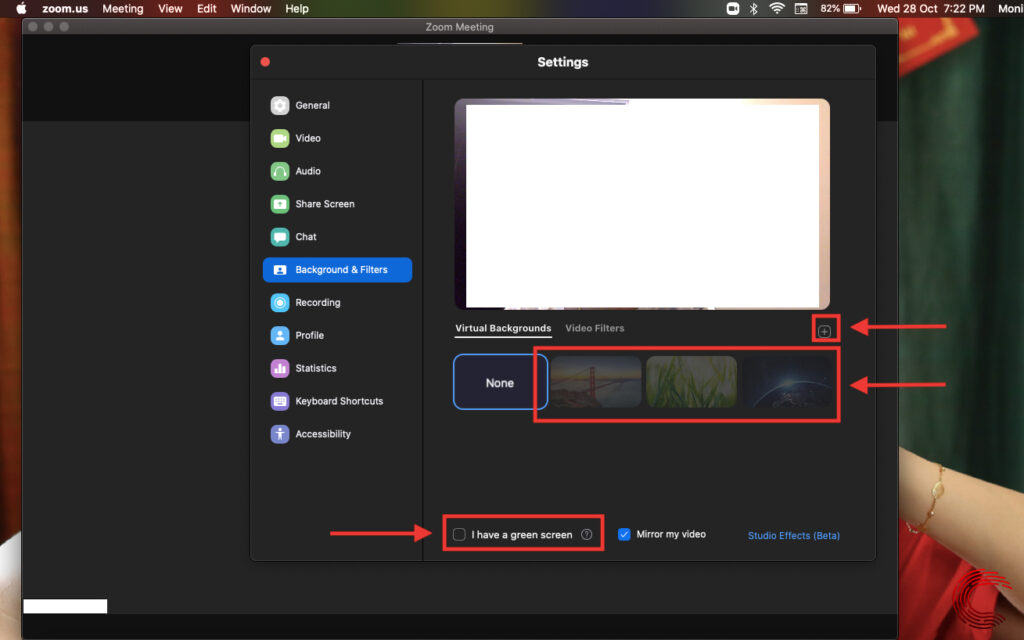Open the Accessibility settings

[311, 434]
